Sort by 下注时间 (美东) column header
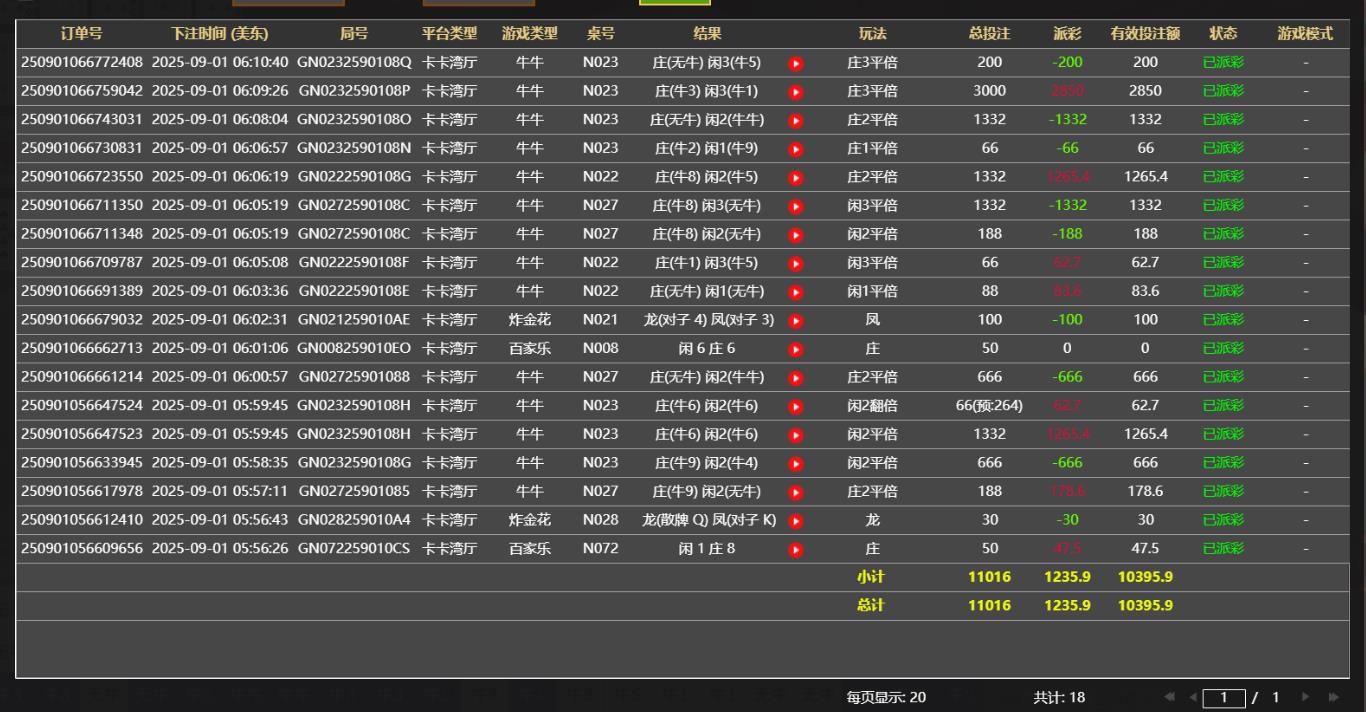The image size is (1366, 712). 219,34
